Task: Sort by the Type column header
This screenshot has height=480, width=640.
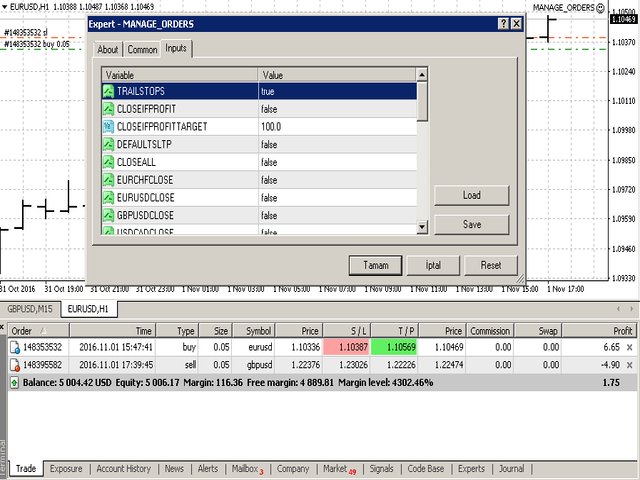Action: coord(178,331)
